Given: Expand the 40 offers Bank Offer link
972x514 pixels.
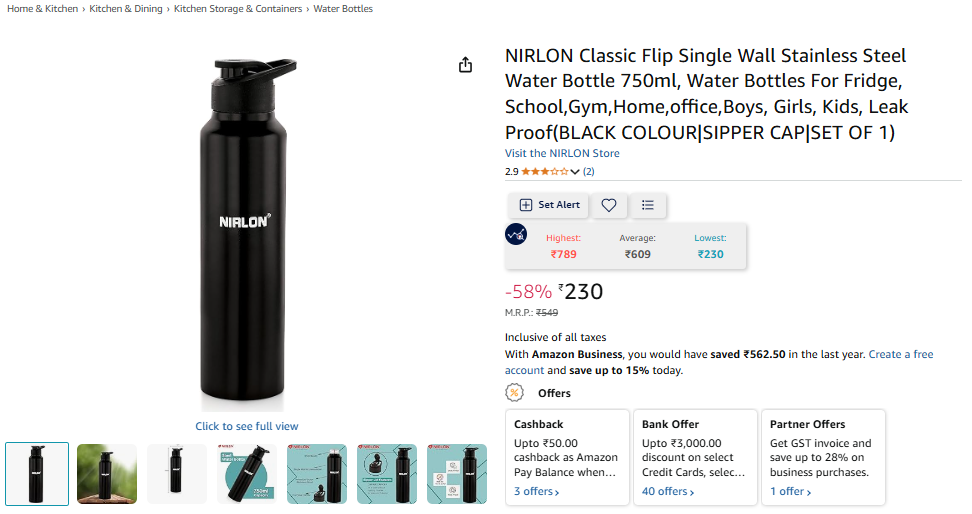Looking at the screenshot, I should click(667, 491).
